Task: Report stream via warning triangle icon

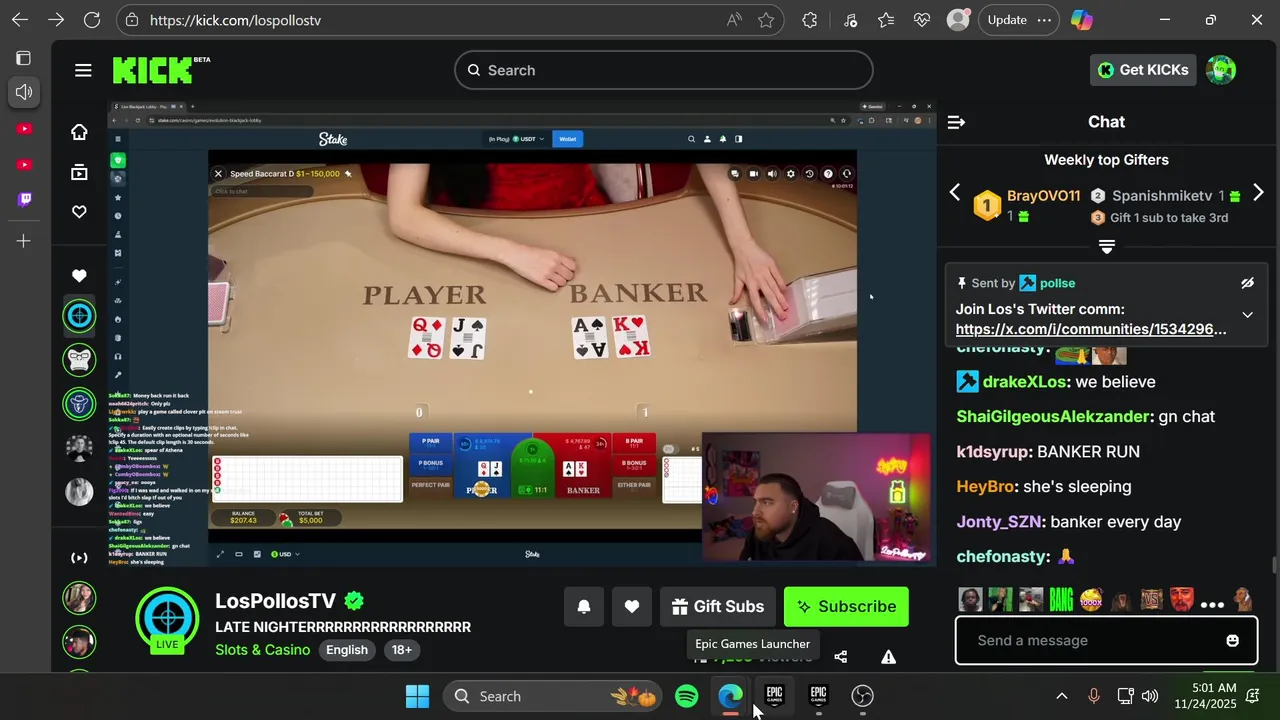Action: tap(888, 657)
